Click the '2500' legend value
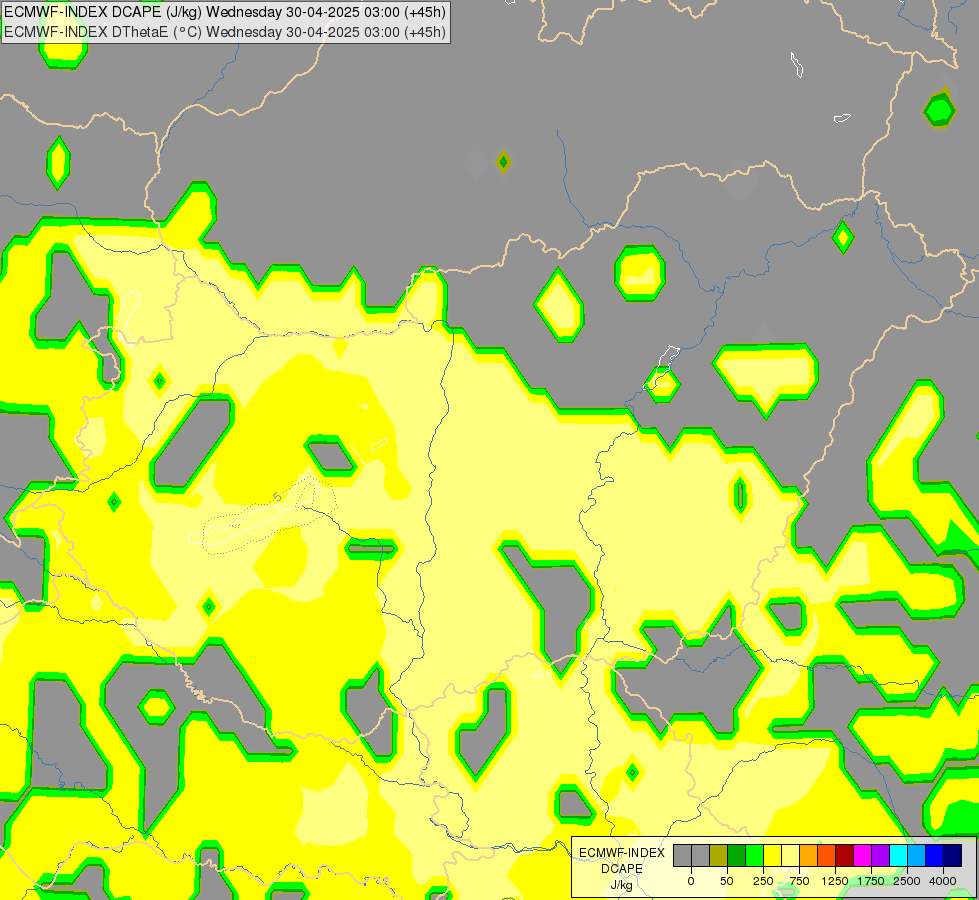979x900 pixels. (x=907, y=881)
